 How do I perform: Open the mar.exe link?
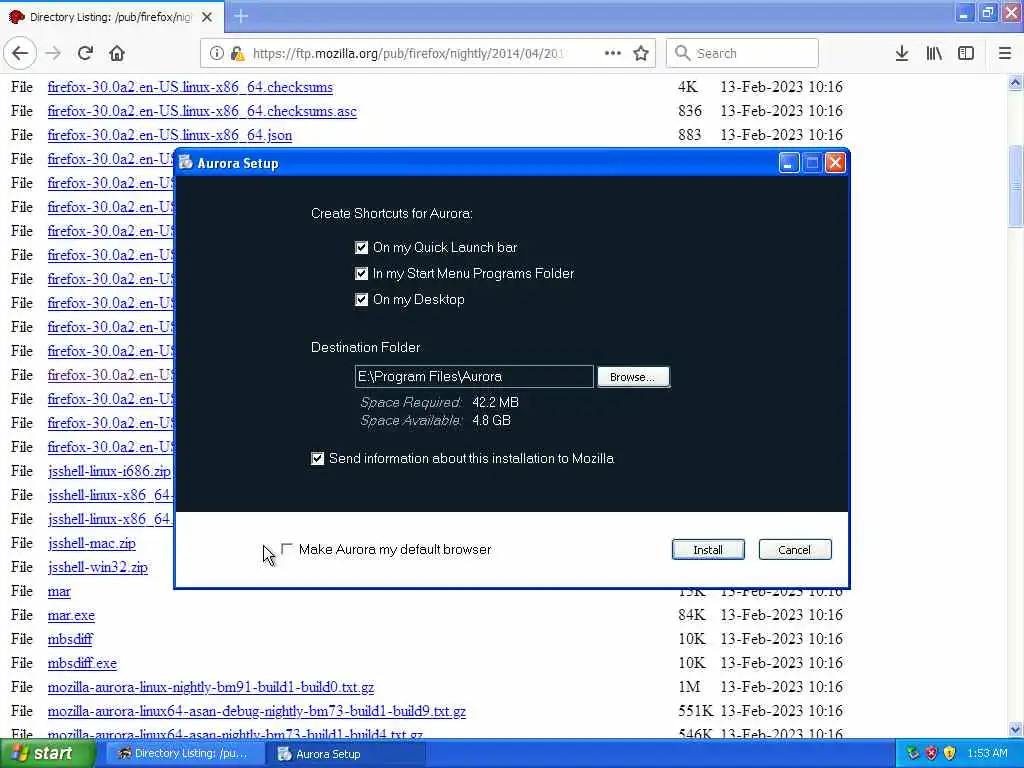coord(71,615)
